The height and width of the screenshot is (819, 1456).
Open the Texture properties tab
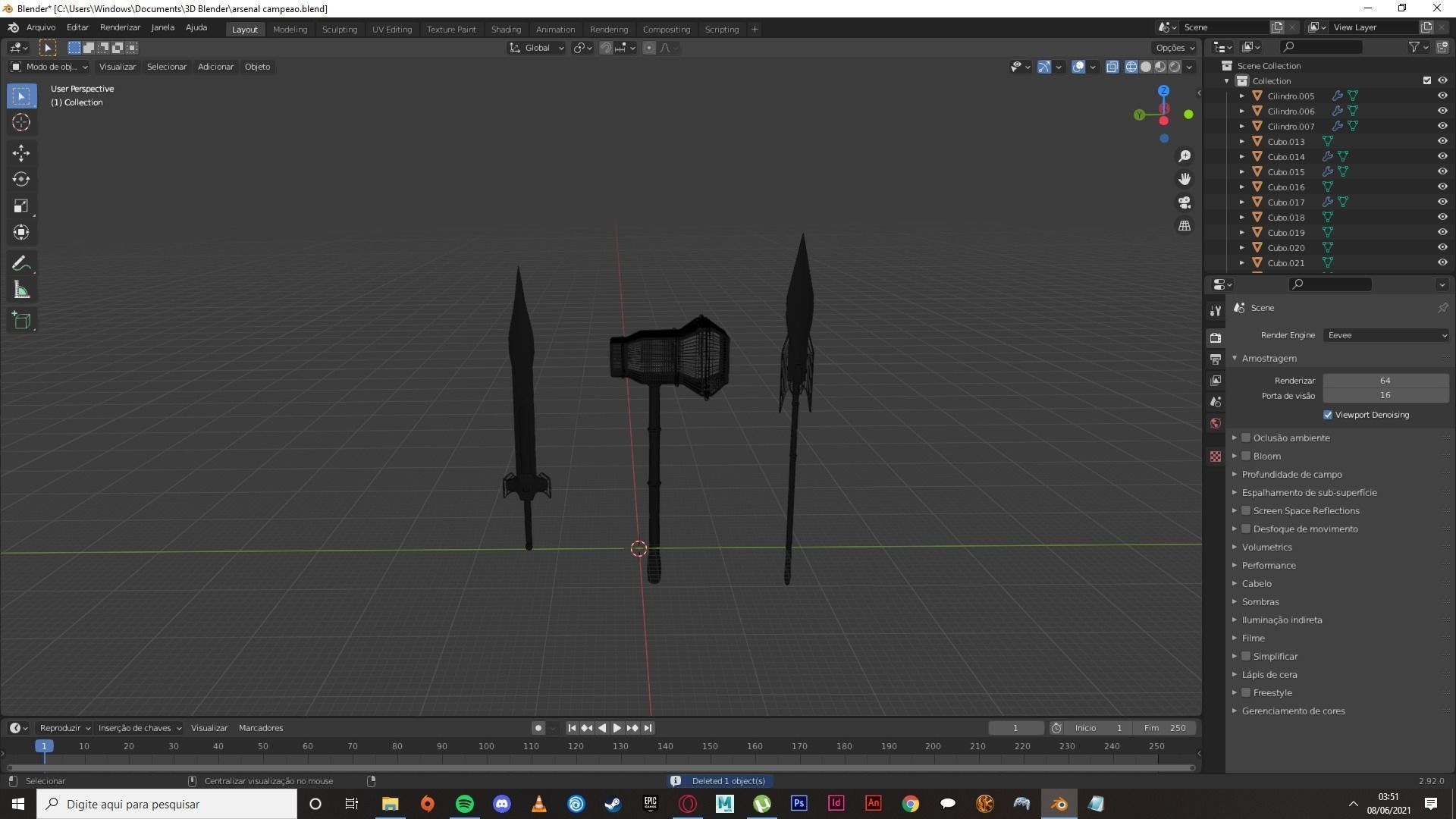(x=1216, y=457)
